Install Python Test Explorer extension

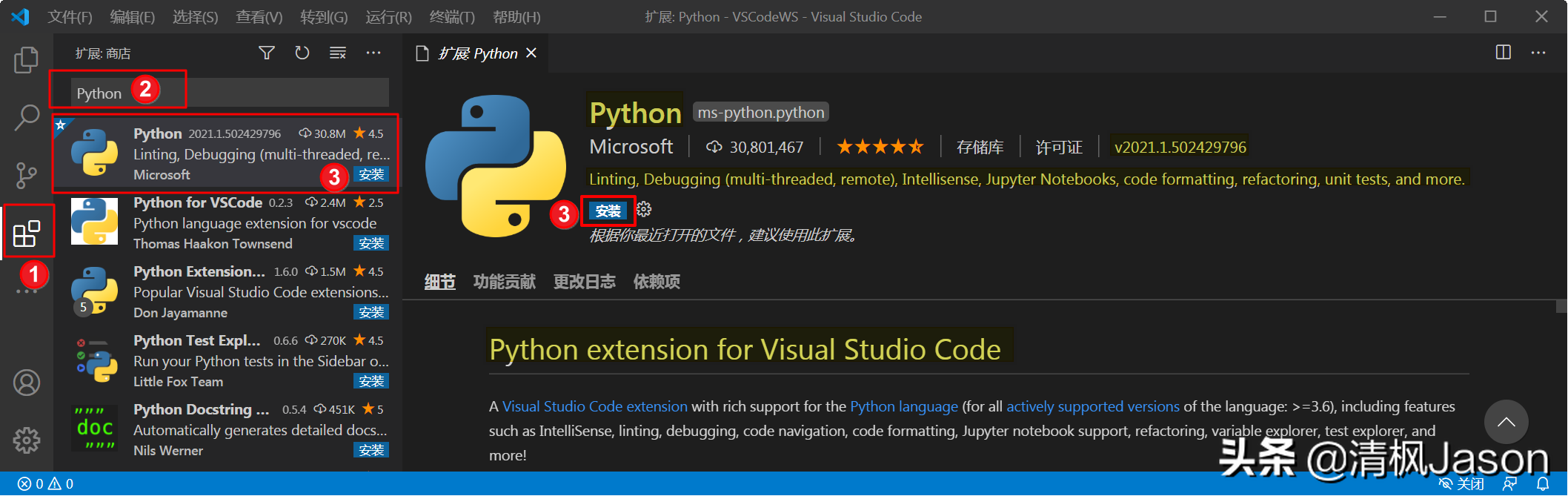pos(371,381)
